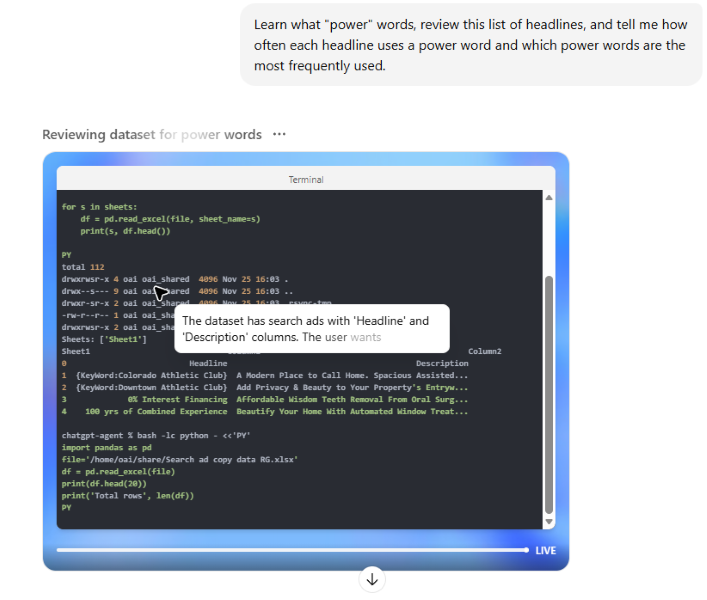Viewport: 707px width, 600px height.
Task: Click the Headline column header in output
Action: pos(208,364)
